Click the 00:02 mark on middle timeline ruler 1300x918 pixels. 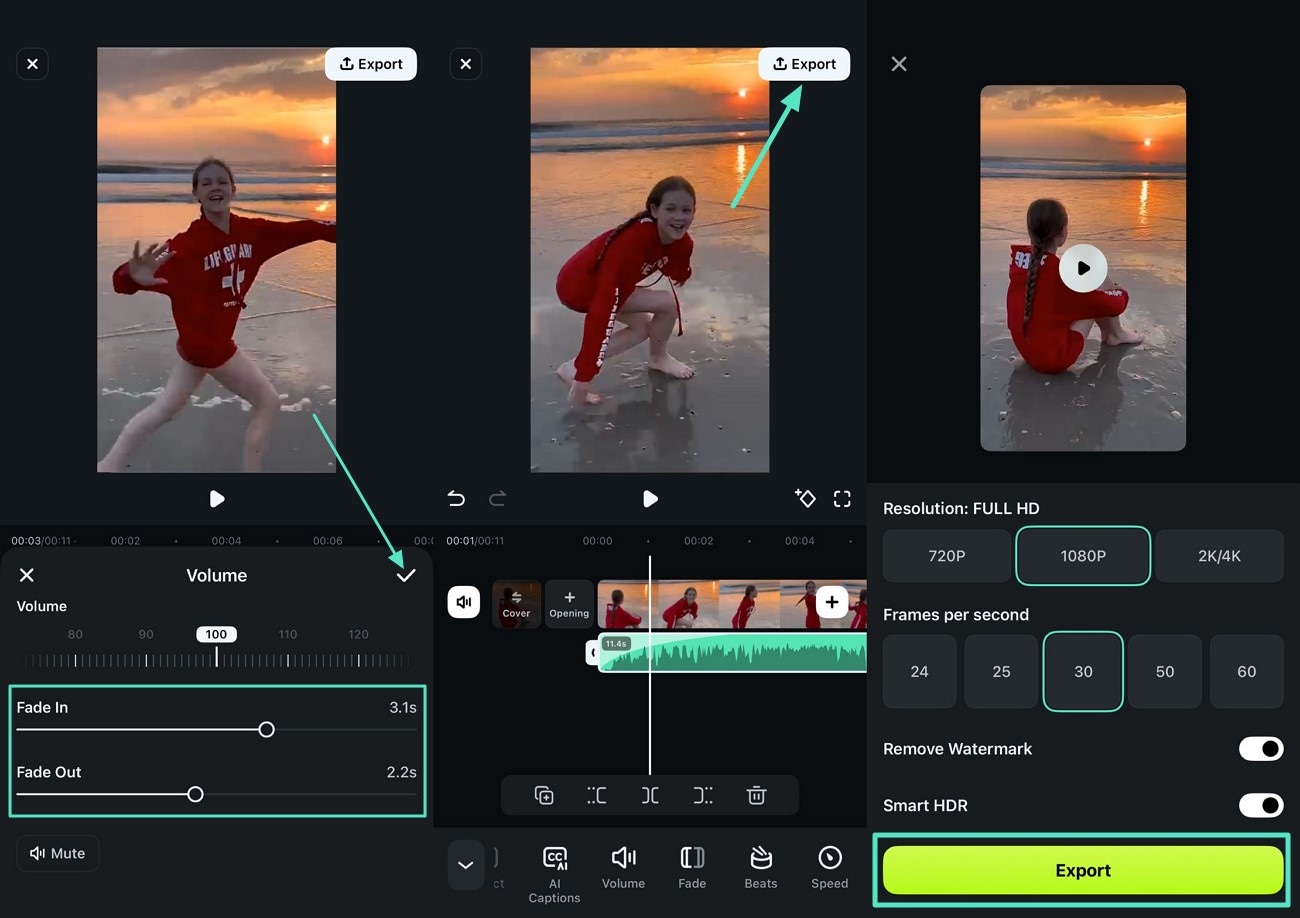coord(698,541)
